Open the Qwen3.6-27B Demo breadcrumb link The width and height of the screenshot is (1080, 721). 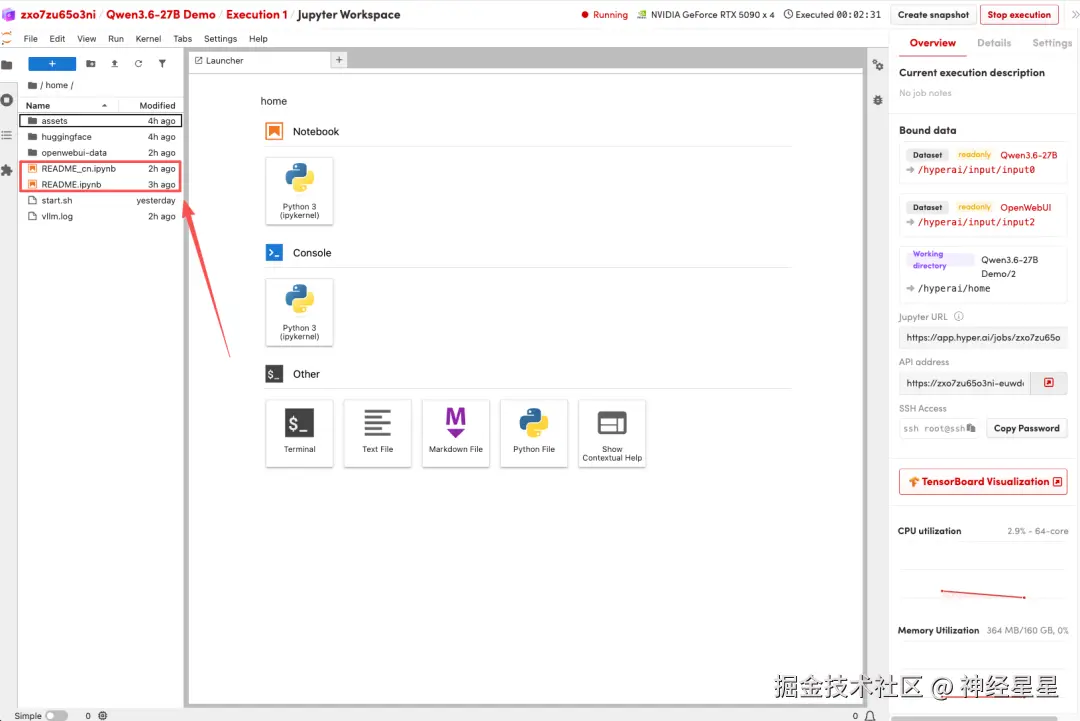[x=160, y=14]
